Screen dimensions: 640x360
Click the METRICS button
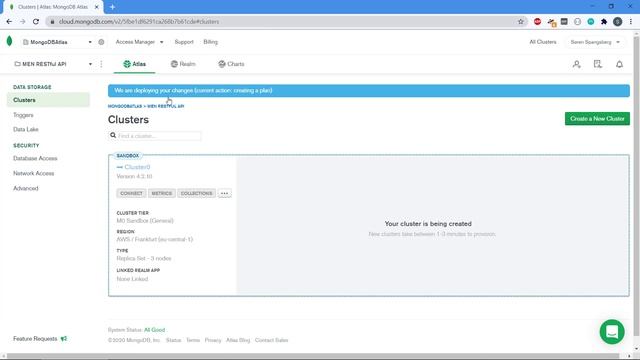click(162, 193)
